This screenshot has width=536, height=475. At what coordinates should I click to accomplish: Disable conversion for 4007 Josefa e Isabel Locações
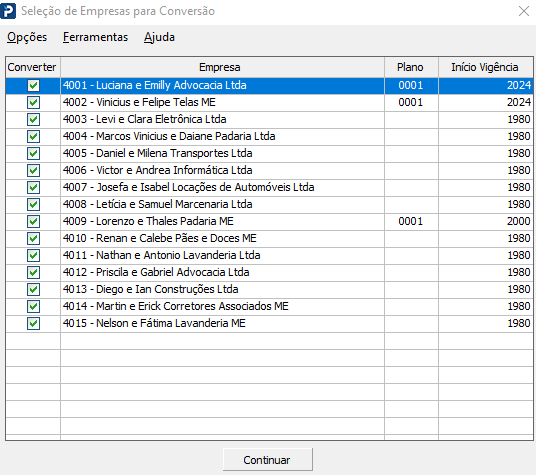pyautogui.click(x=34, y=187)
